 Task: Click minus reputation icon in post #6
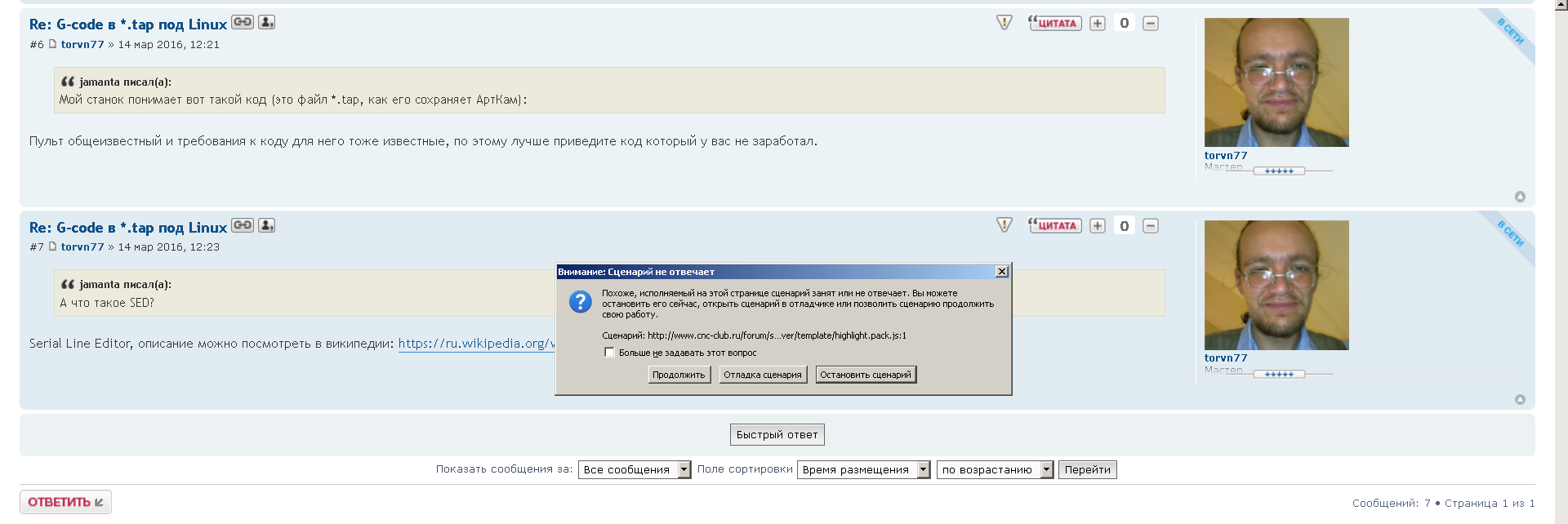(1151, 23)
